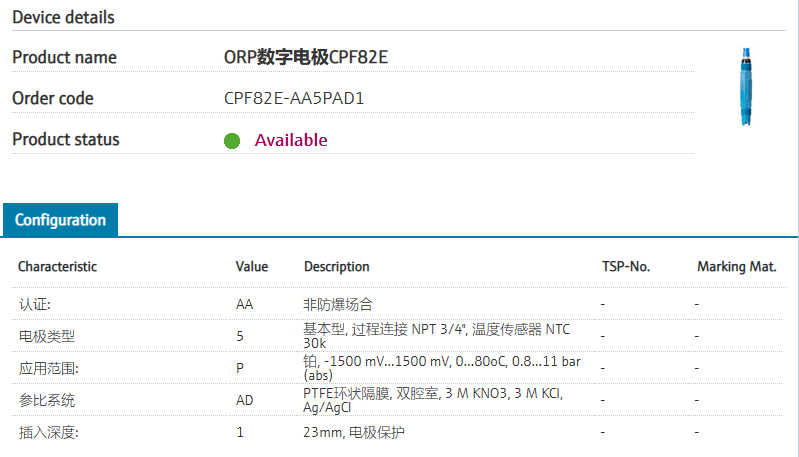Viewport: 799px width, 457px height.
Task: Click the TSP-No. column header
Action: click(625, 267)
